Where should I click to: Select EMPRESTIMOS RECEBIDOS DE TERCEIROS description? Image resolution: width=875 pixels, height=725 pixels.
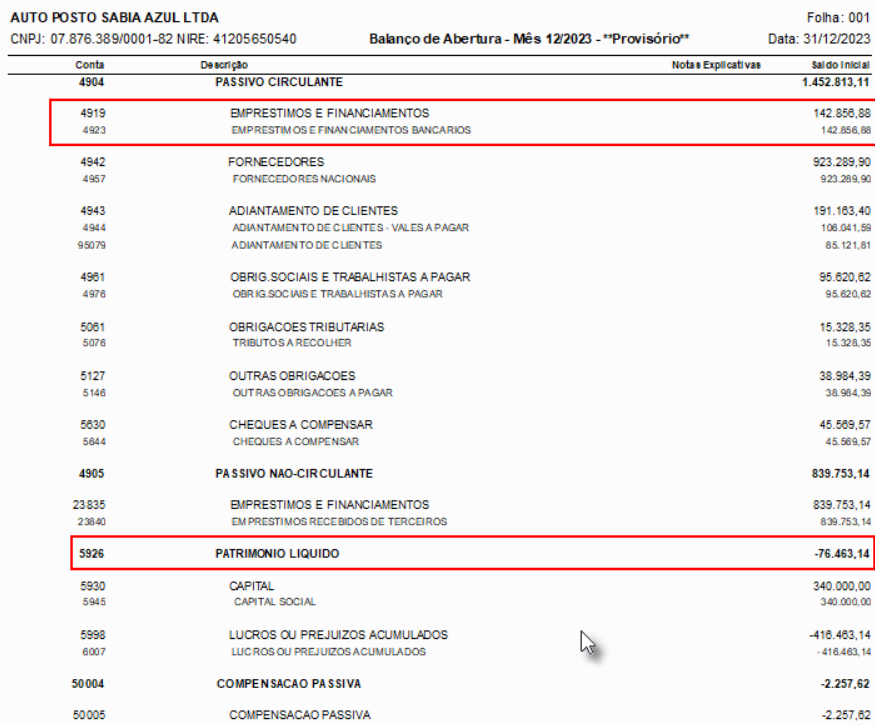[x=339, y=522]
